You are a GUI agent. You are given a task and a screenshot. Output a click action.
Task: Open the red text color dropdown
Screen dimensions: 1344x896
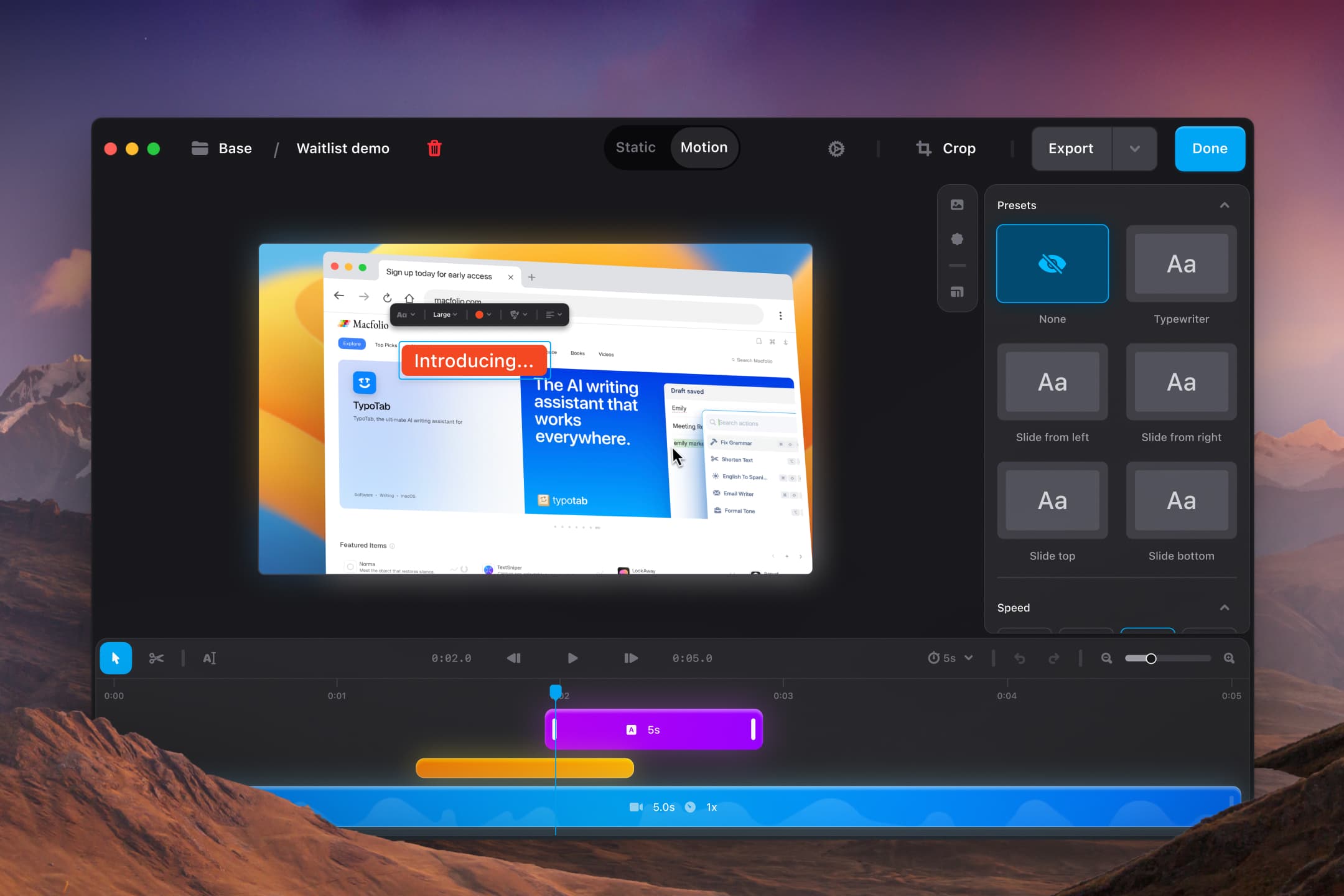click(483, 314)
